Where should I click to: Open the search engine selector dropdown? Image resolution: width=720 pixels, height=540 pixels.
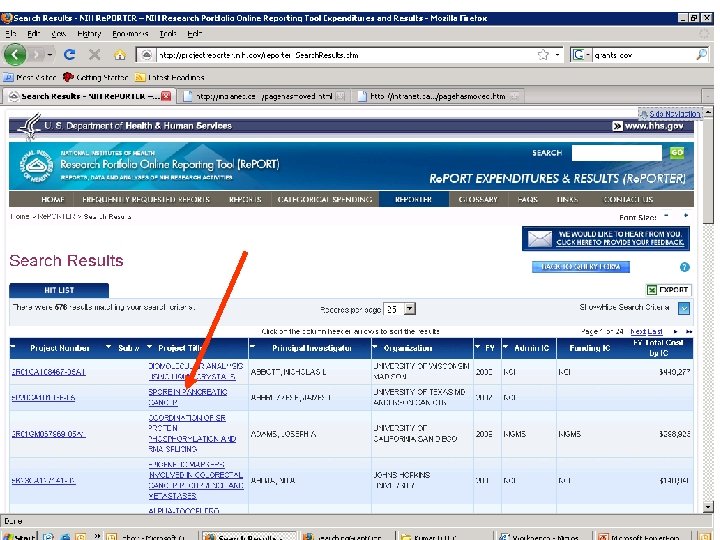click(x=580, y=55)
